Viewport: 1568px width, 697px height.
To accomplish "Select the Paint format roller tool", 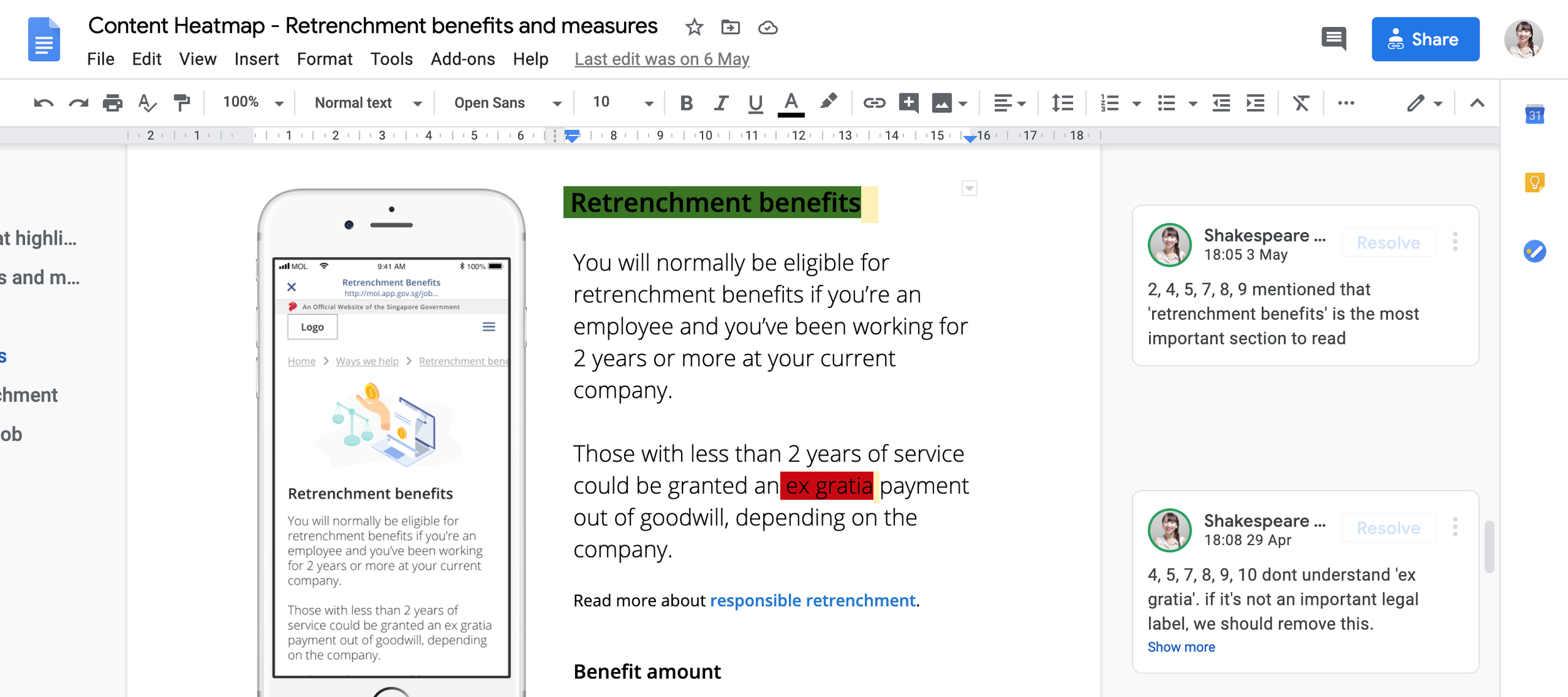I will point(182,103).
